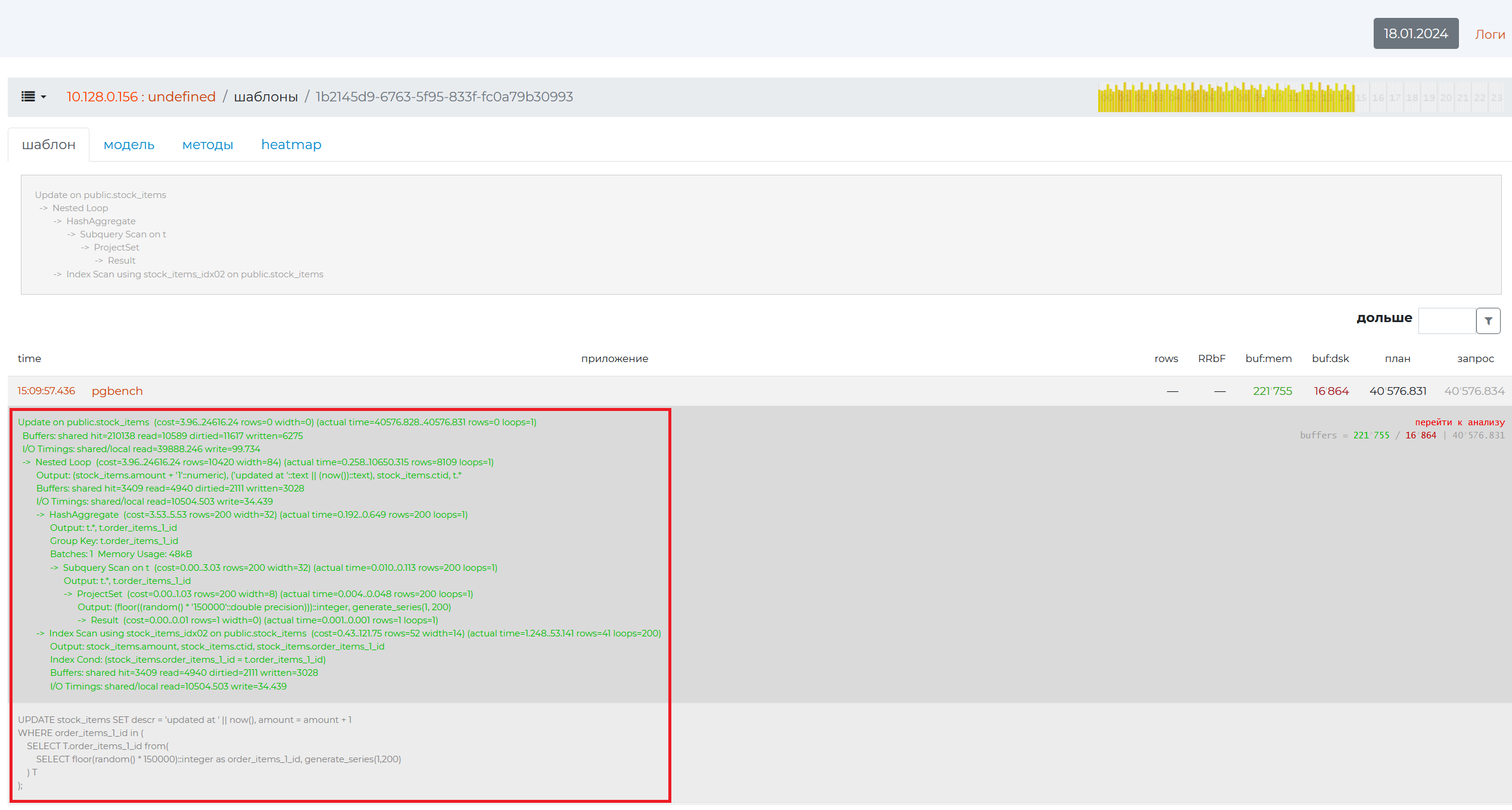Click the pgbench application name

pyautogui.click(x=117, y=391)
